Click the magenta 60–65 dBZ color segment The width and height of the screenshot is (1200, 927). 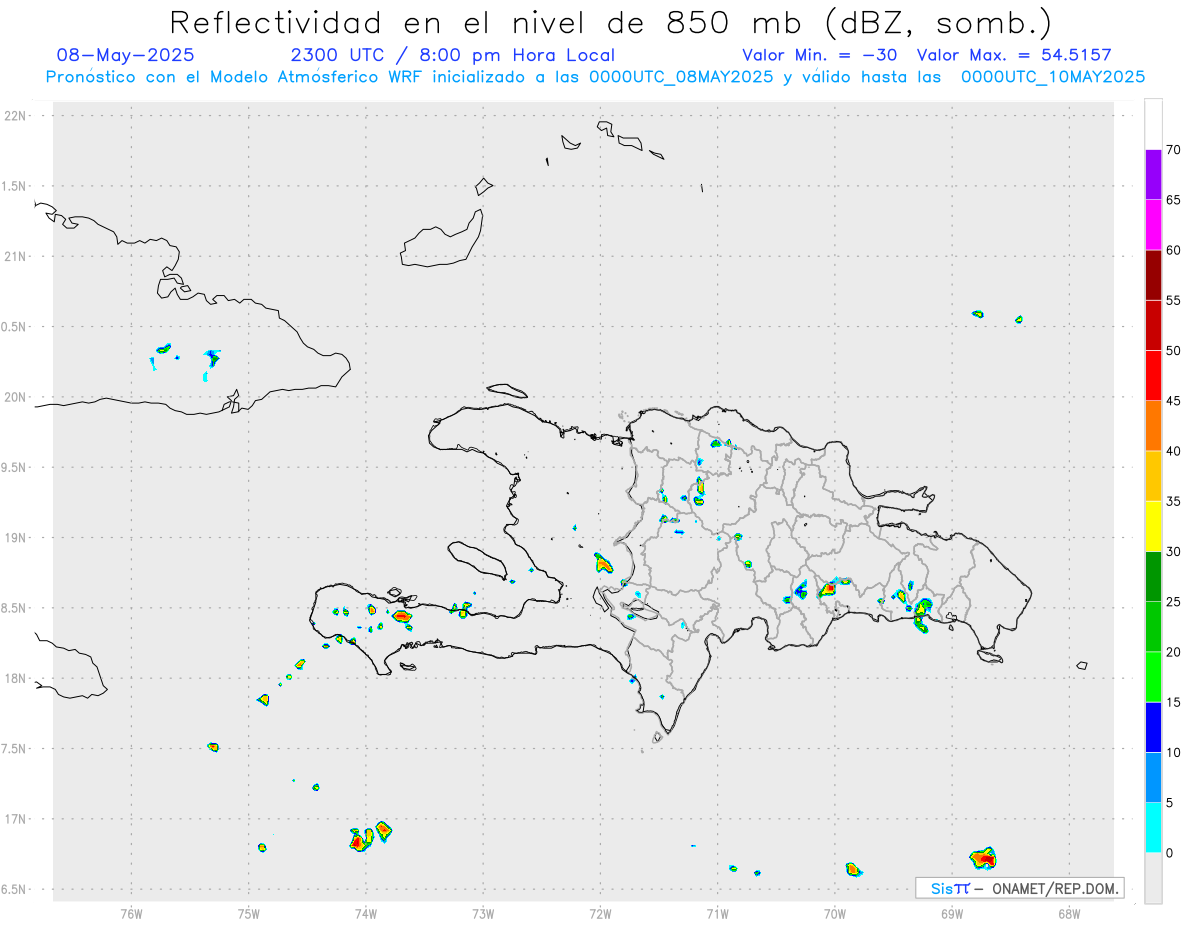pos(1153,225)
